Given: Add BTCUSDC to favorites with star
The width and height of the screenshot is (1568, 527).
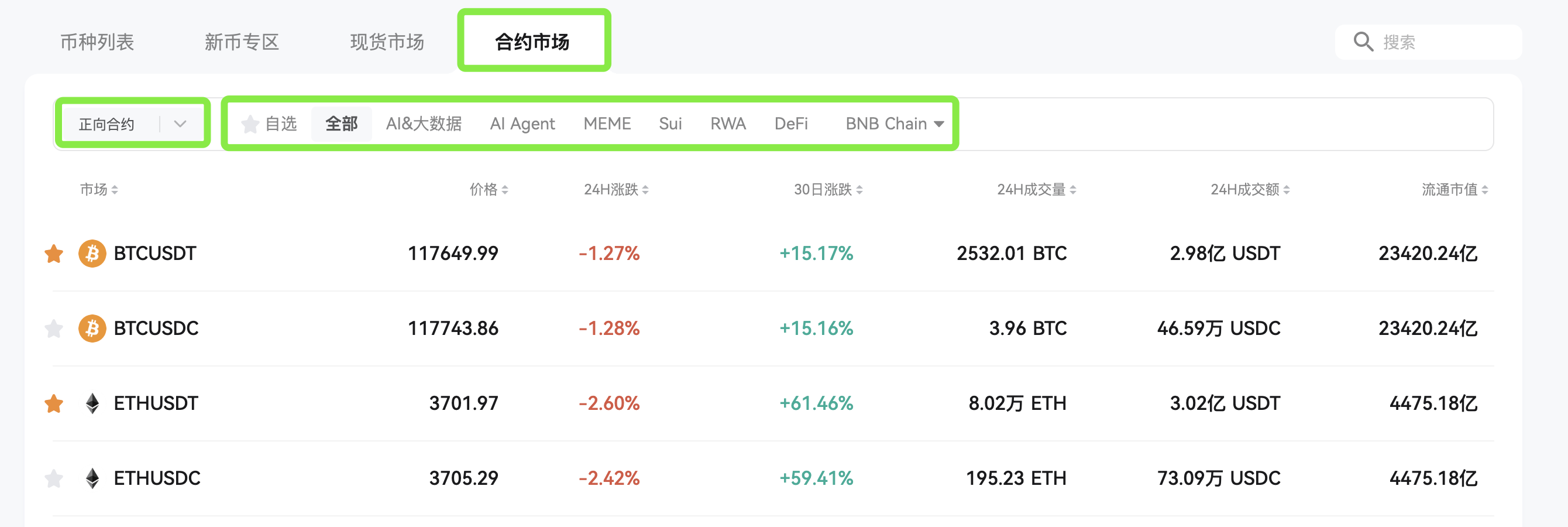Looking at the screenshot, I should pyautogui.click(x=54, y=328).
